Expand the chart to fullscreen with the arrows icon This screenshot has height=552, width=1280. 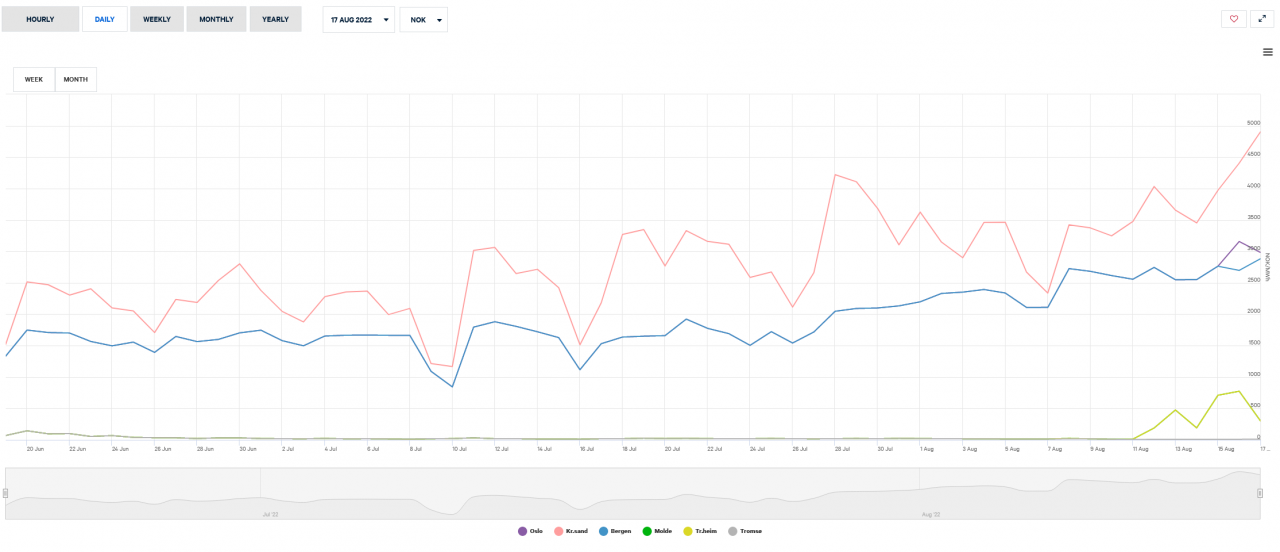[x=1262, y=19]
